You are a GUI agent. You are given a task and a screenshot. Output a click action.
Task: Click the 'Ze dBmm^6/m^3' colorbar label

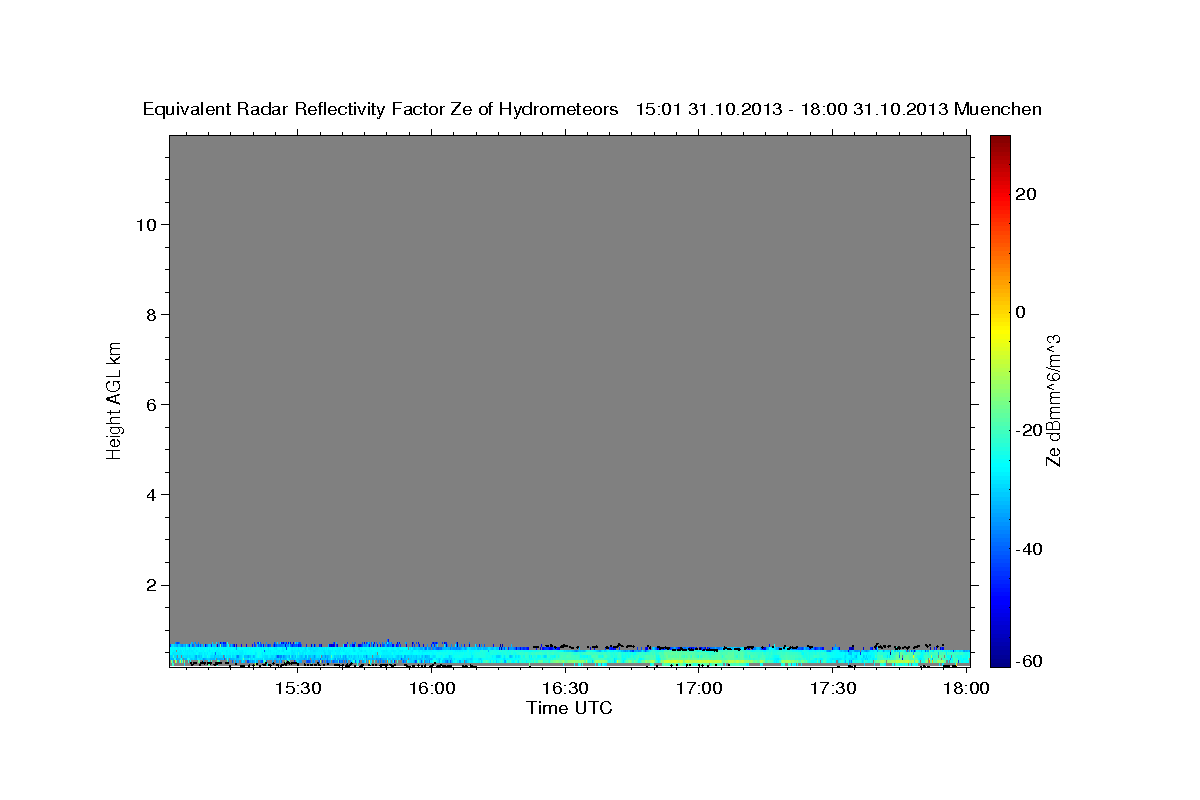[1052, 400]
